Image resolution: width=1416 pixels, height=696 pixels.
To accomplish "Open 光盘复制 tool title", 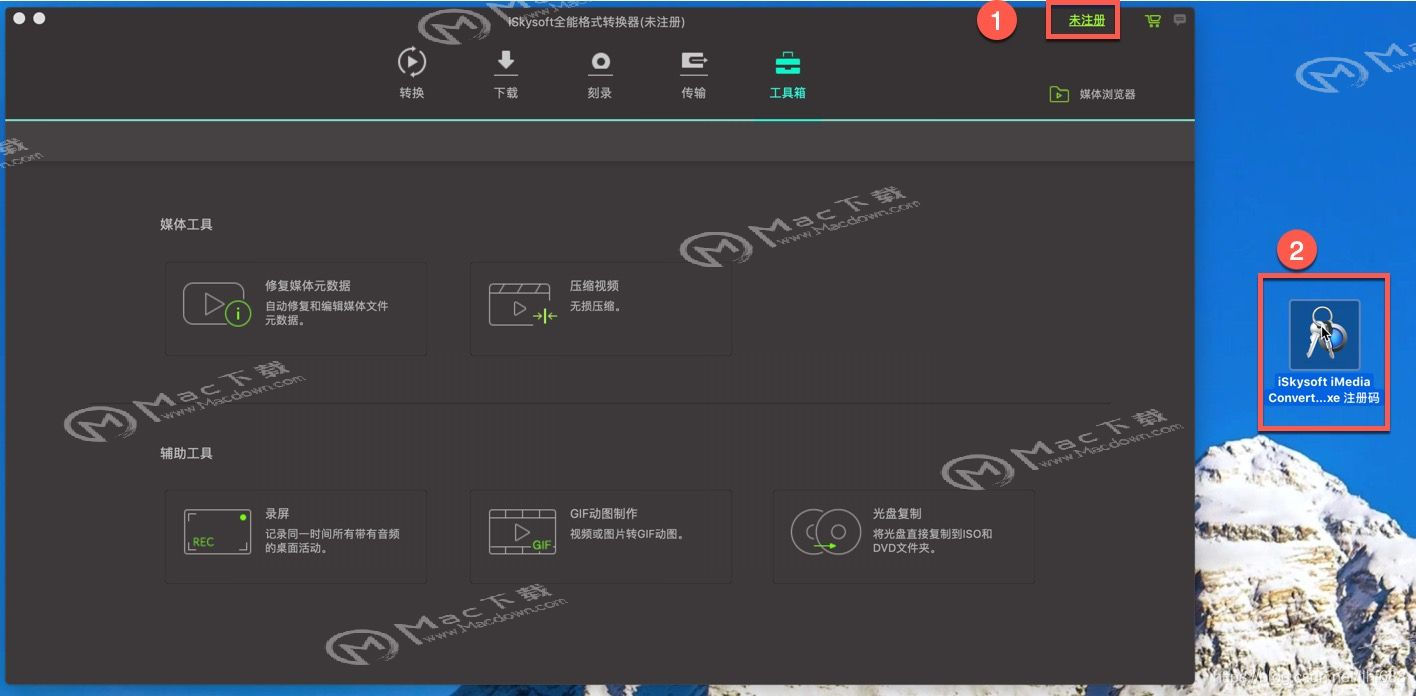I will (897, 513).
